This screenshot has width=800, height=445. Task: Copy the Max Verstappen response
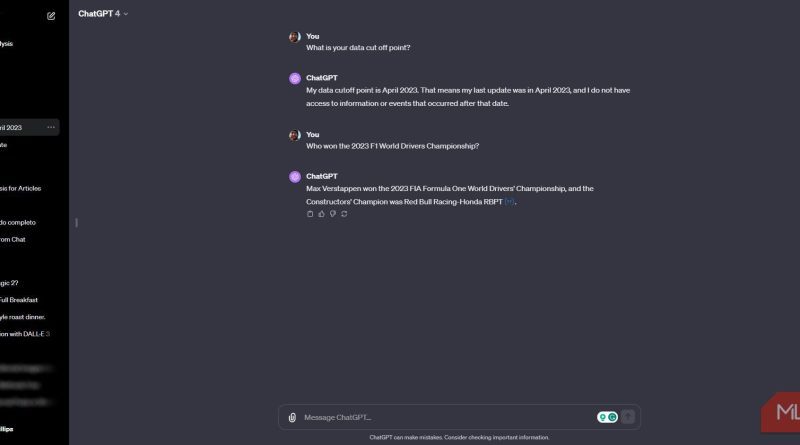pyautogui.click(x=310, y=214)
